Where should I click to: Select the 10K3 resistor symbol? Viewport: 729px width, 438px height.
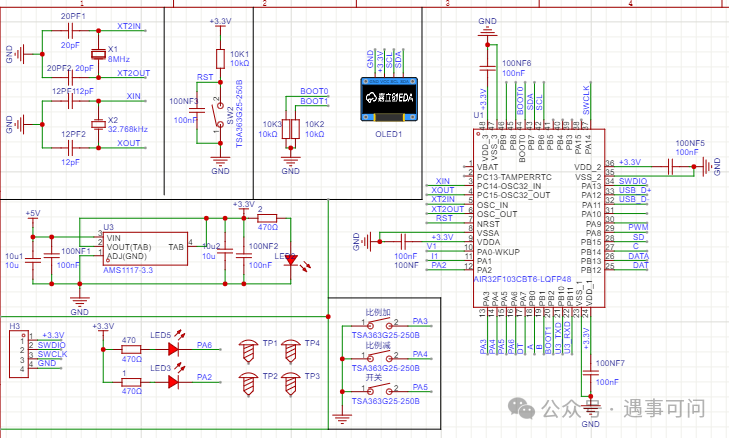tap(287, 129)
